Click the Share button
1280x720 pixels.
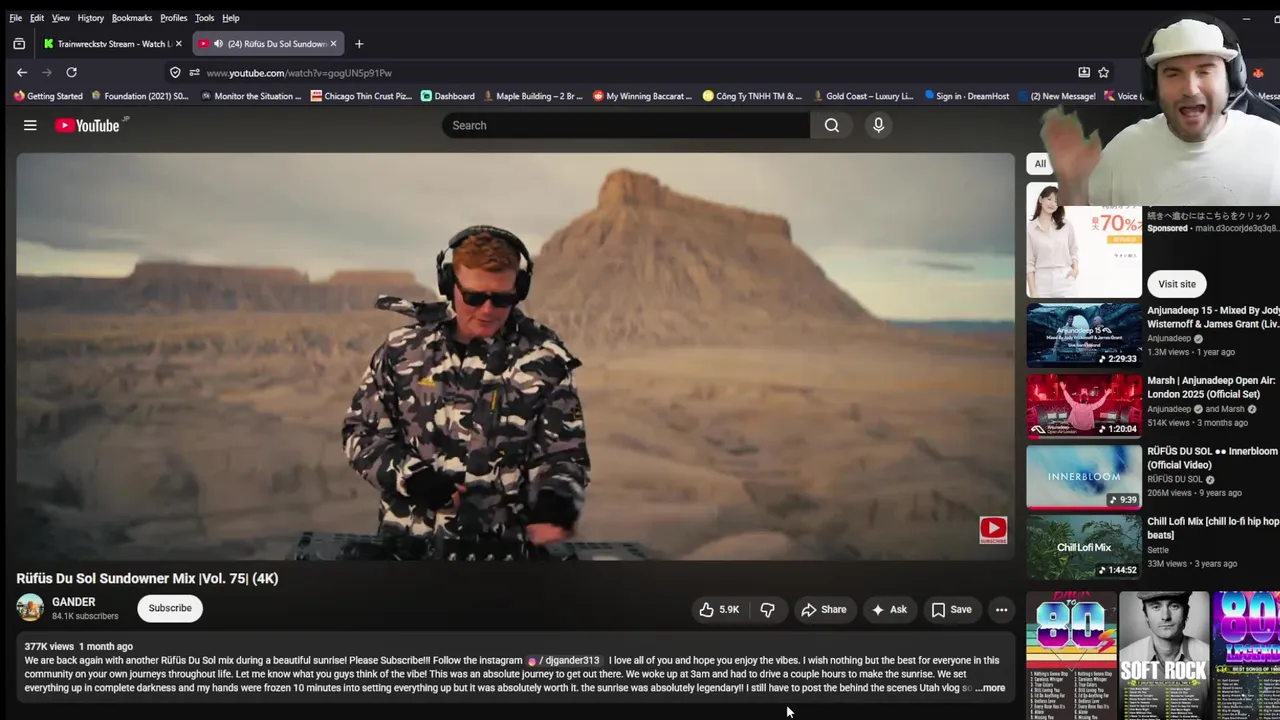[823, 609]
